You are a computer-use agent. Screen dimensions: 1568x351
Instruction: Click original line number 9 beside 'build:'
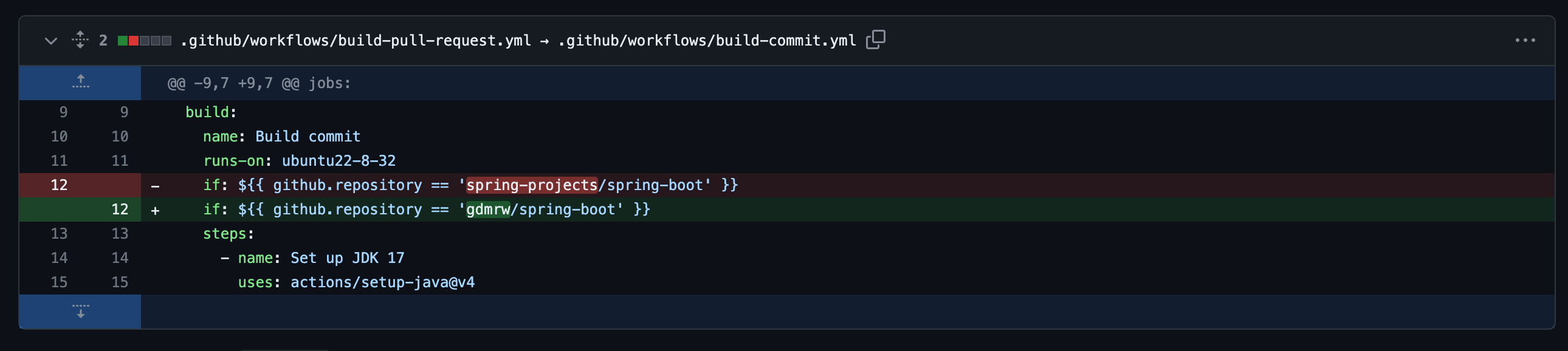[63, 112]
